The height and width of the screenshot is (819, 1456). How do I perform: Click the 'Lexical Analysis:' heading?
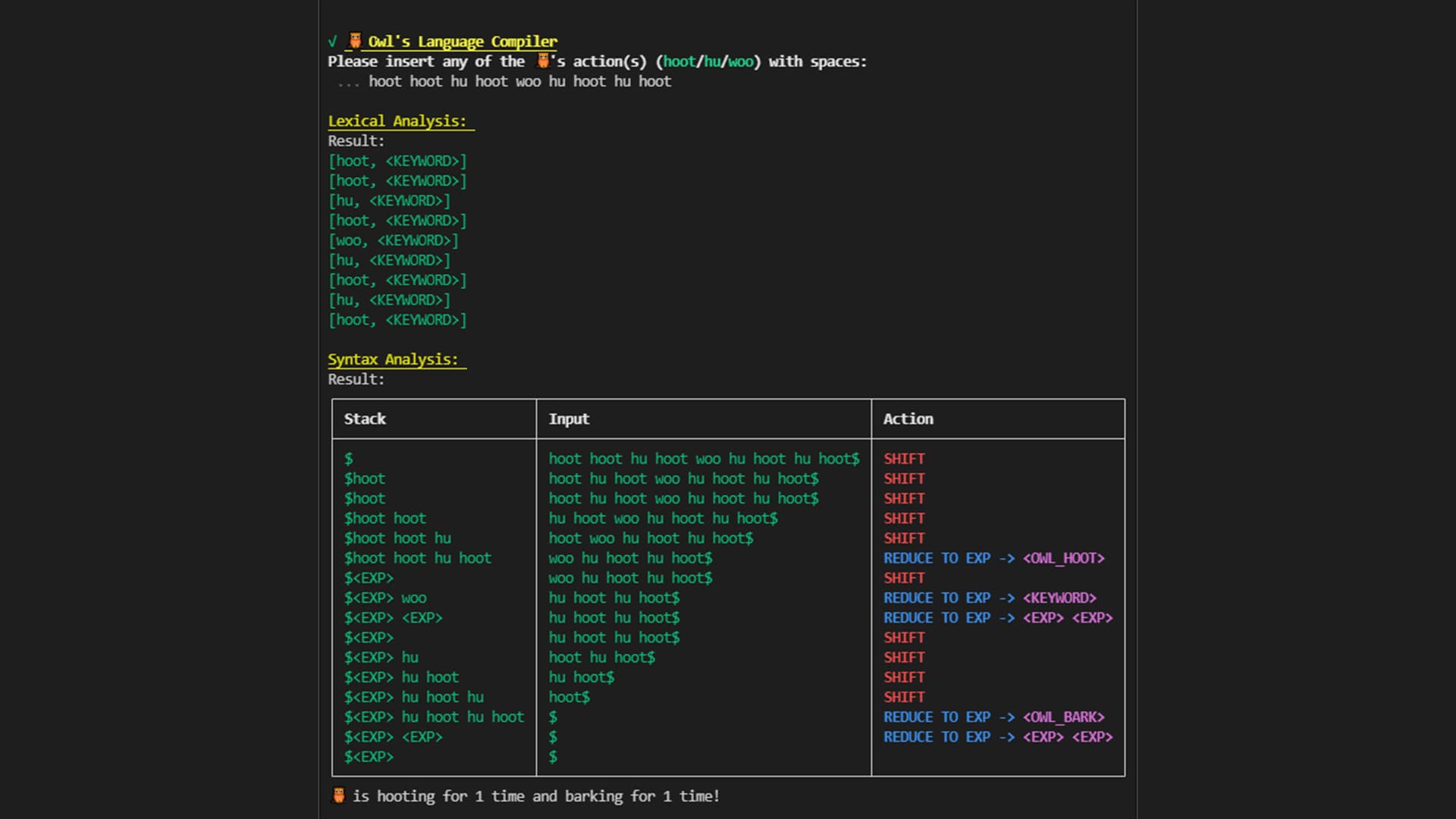click(x=397, y=121)
